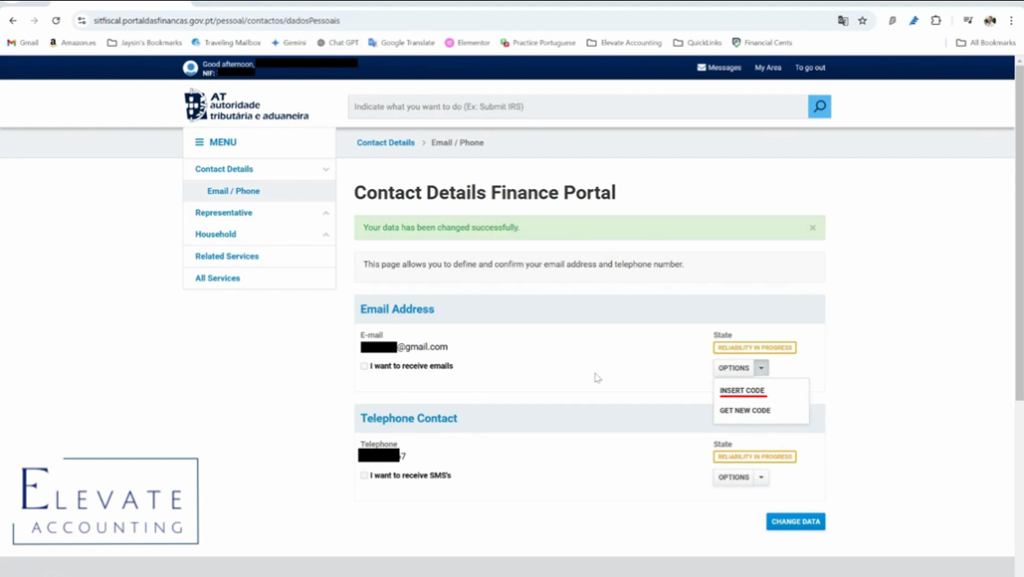The width and height of the screenshot is (1024, 577).
Task: Bookmark this page with the star icon
Action: pos(862,20)
